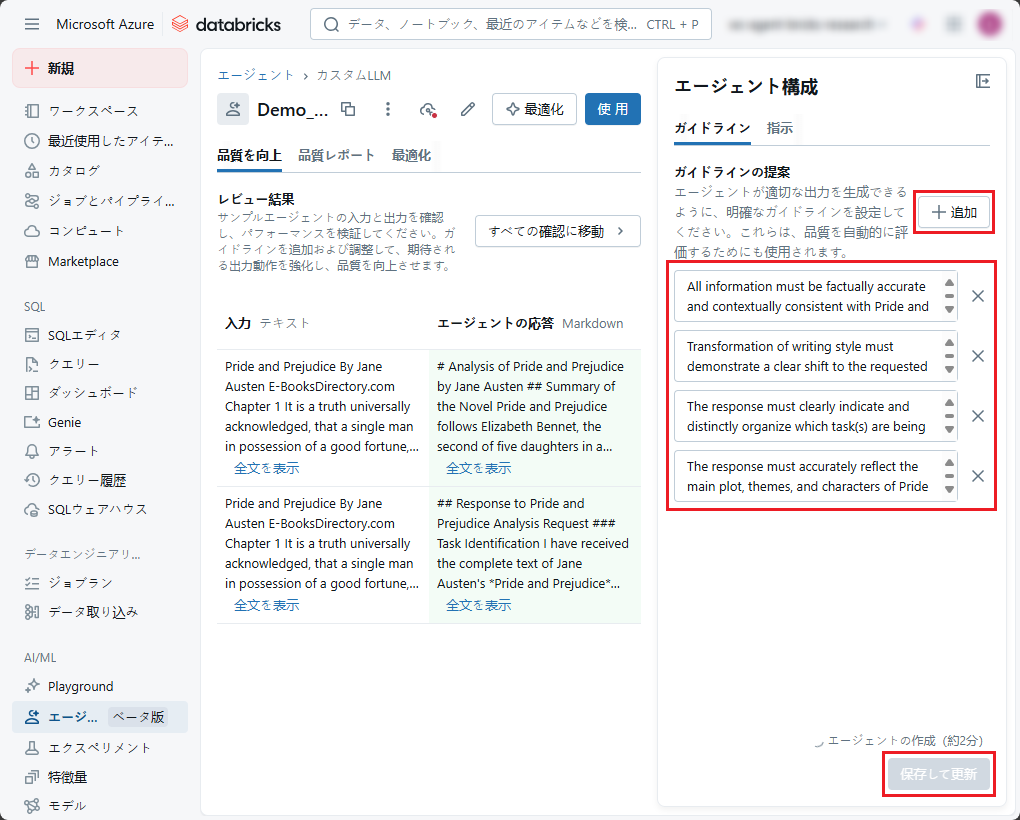Delete the 'Transformation of writing style' guideline
Viewport: 1020px width, 820px height.
[x=978, y=356]
